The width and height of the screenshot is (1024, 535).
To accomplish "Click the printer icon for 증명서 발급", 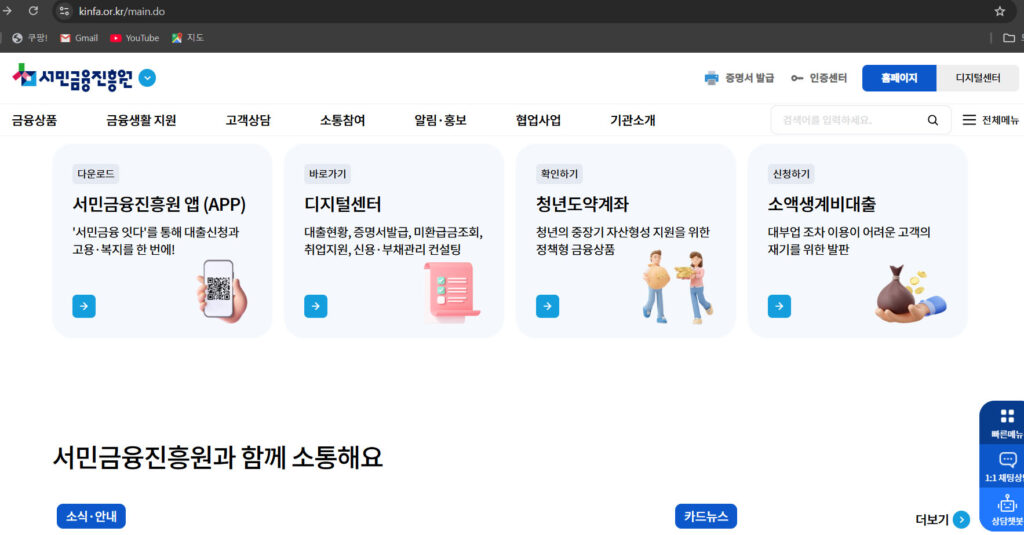I will point(711,78).
